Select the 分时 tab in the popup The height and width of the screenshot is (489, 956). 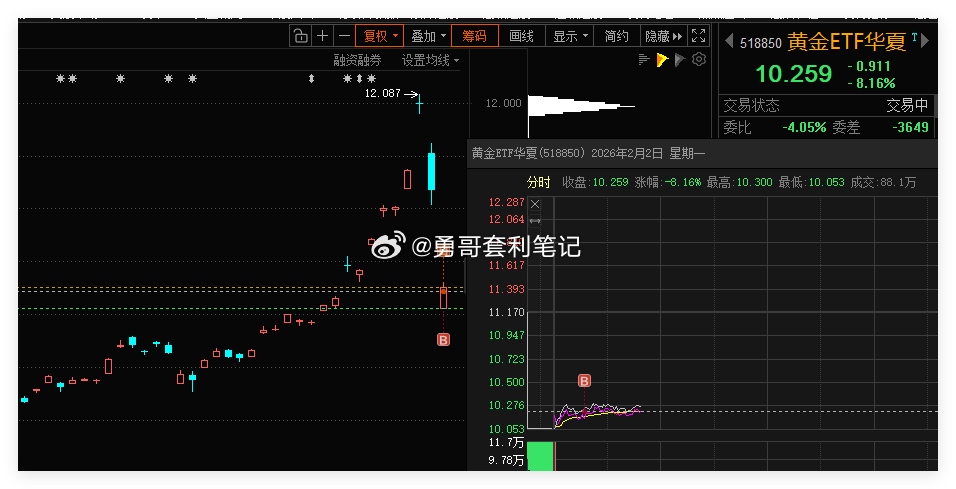click(538, 182)
